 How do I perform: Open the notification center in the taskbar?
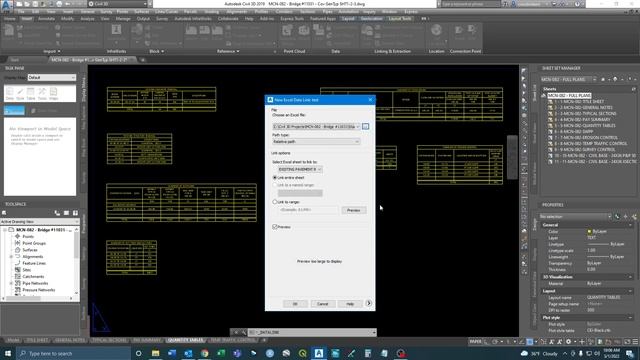click(x=630, y=353)
